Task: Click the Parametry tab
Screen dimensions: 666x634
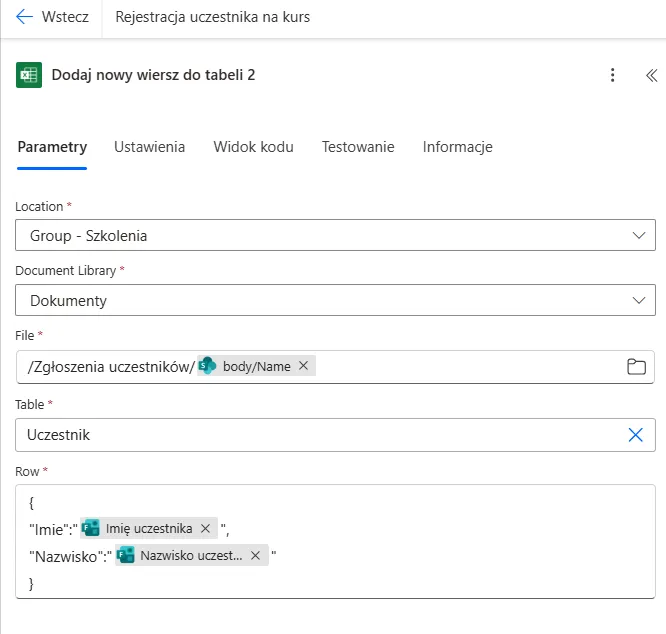Action: click(52, 147)
